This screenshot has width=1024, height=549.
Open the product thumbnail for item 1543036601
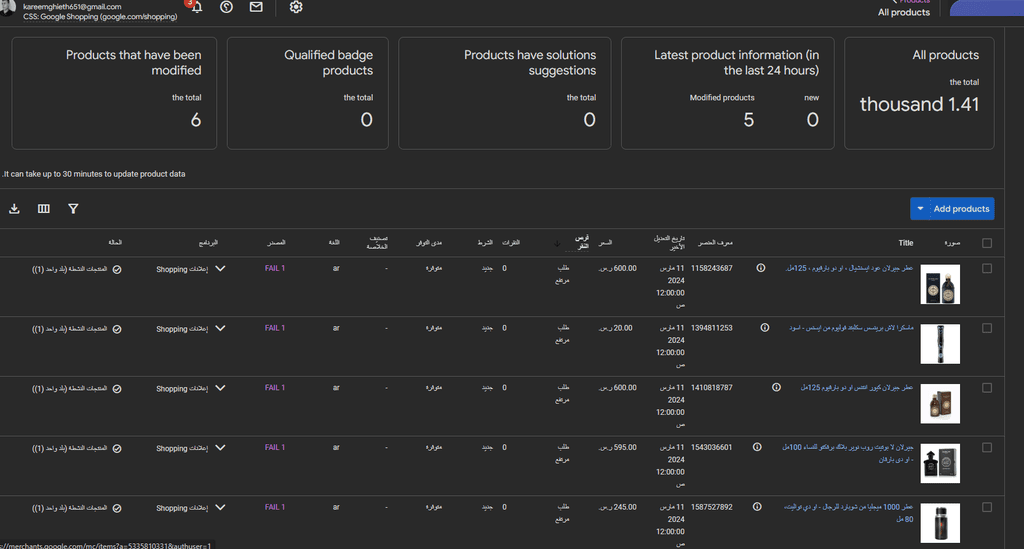pyautogui.click(x=940, y=463)
